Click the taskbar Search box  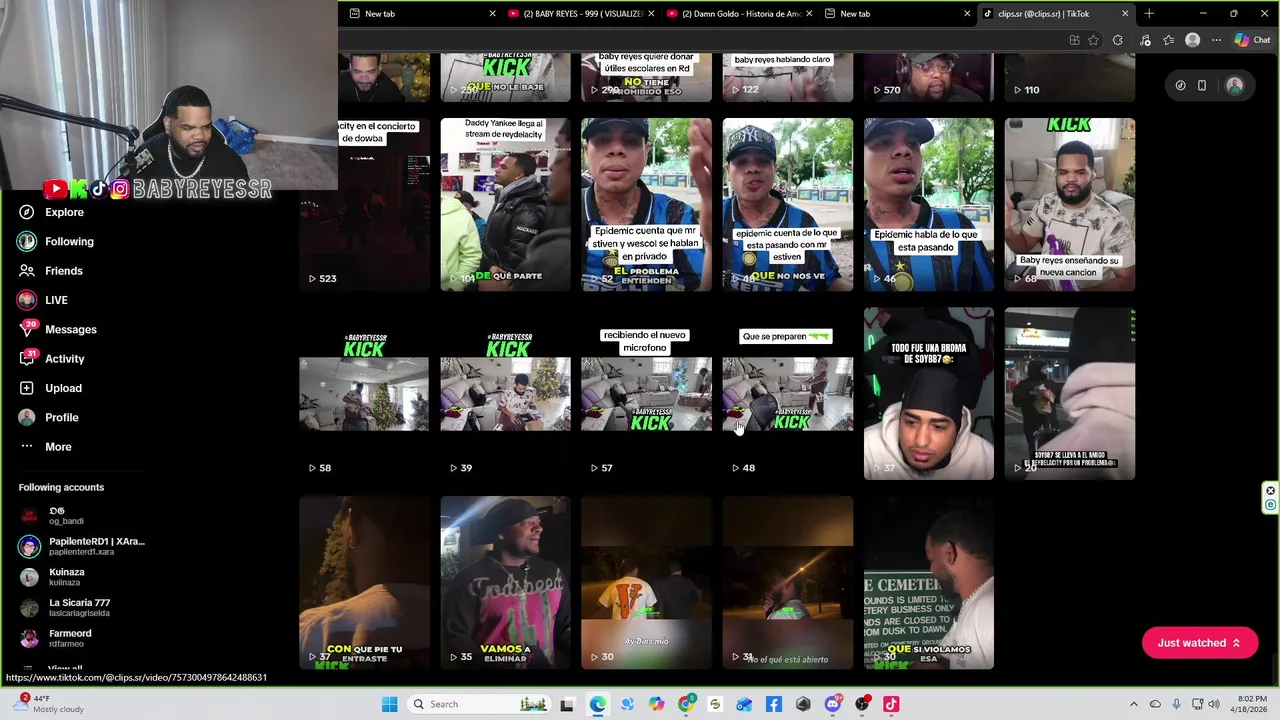tap(481, 704)
